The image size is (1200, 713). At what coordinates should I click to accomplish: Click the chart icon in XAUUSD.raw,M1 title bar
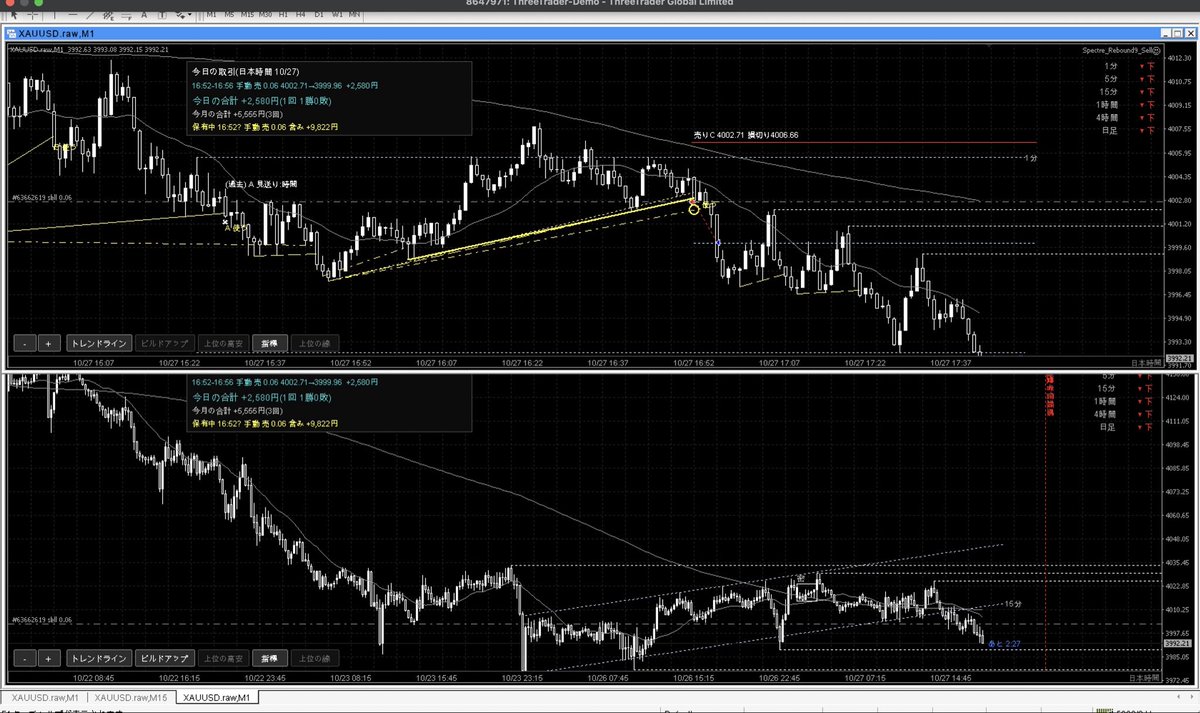(11, 33)
